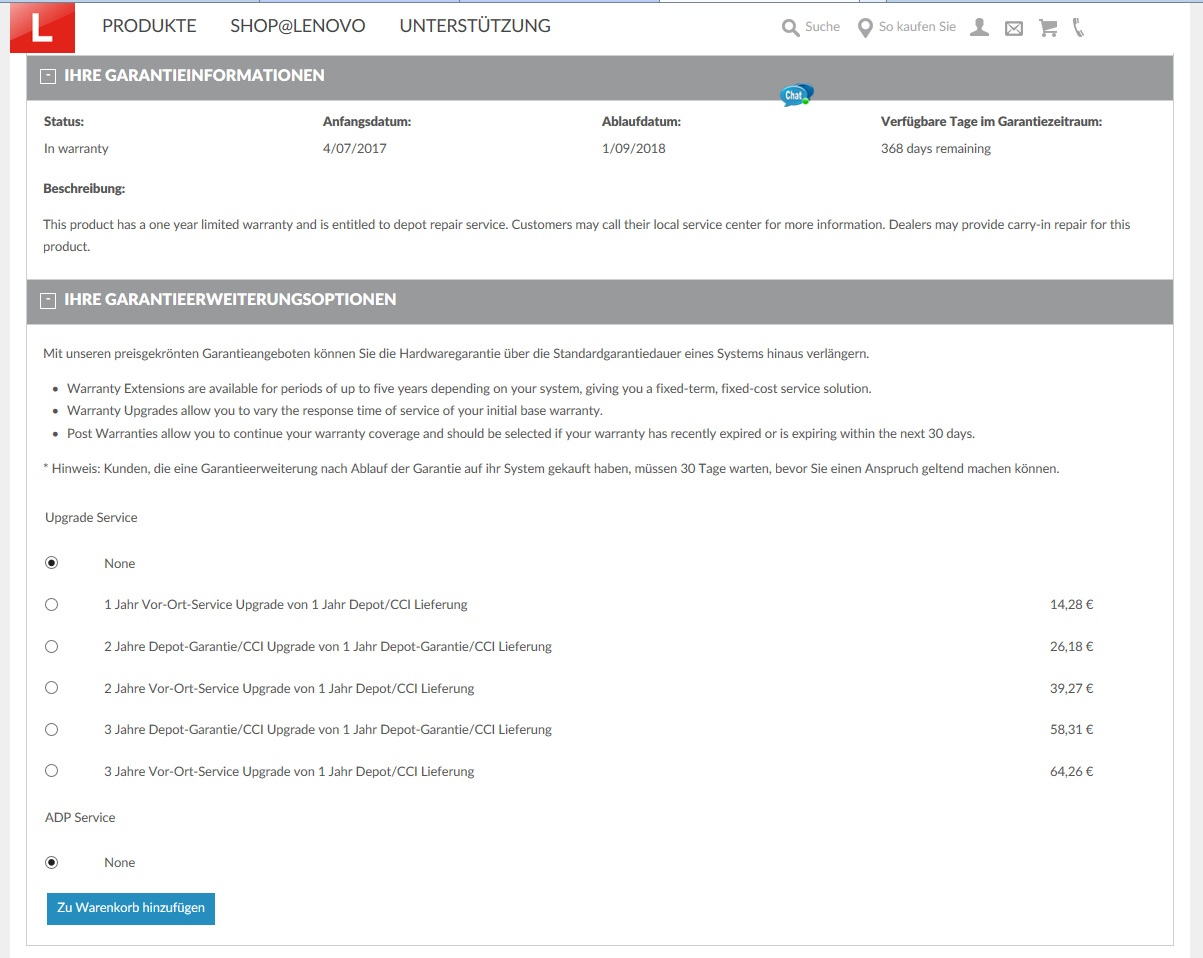Click the 26,18 € price
This screenshot has height=958, width=1203.
pyautogui.click(x=1072, y=647)
